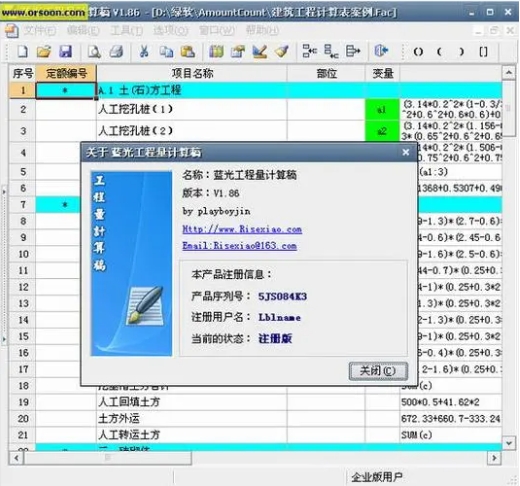Select the green variable cell a1
This screenshot has width=520, height=486.
382,109
